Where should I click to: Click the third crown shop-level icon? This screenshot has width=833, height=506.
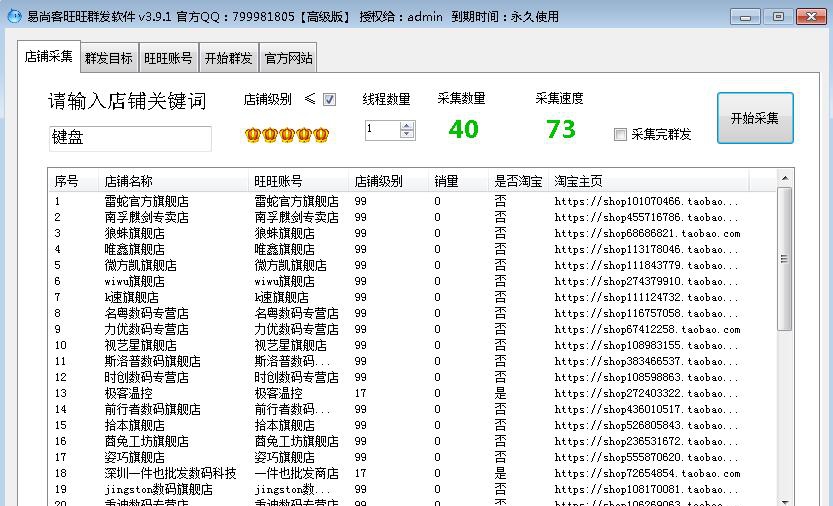[286, 134]
